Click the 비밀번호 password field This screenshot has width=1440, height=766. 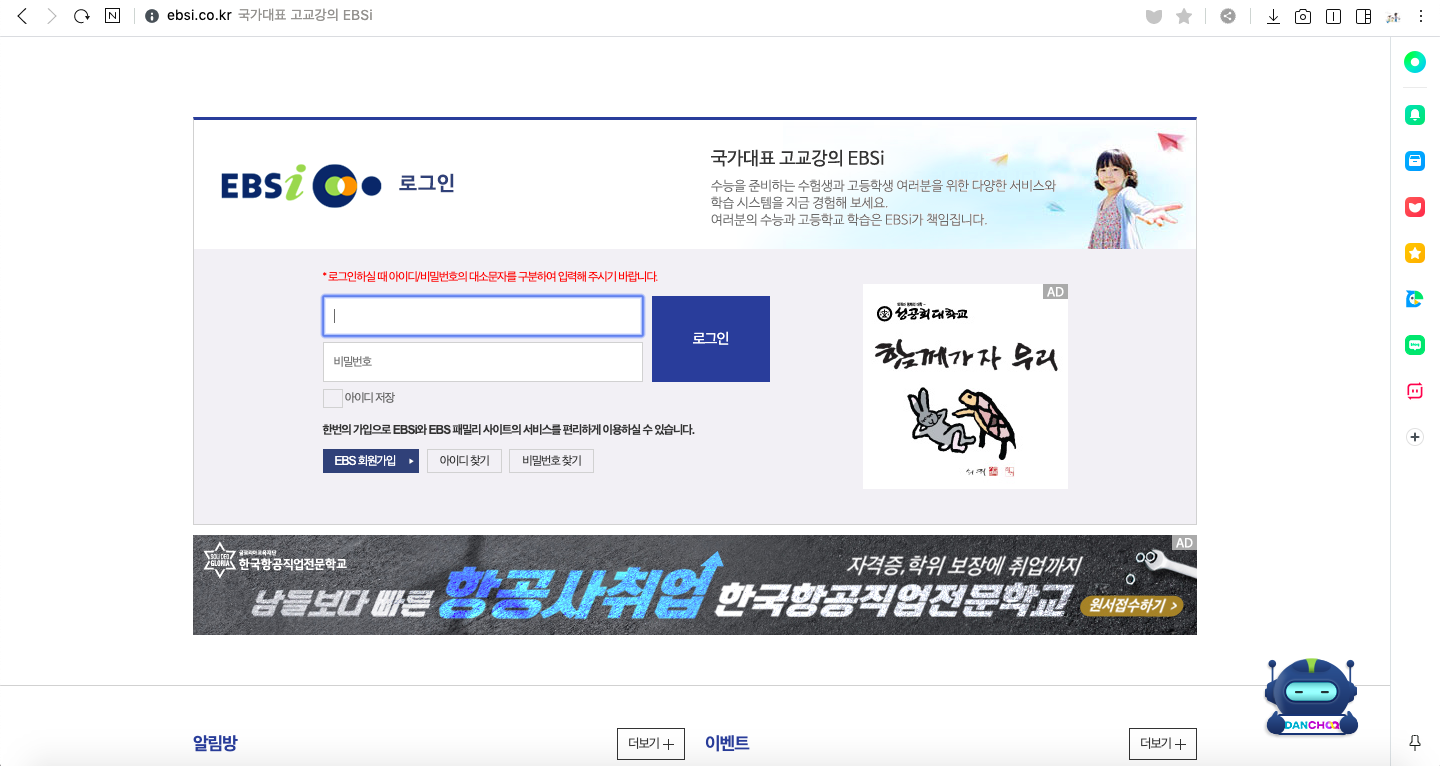tap(483, 362)
